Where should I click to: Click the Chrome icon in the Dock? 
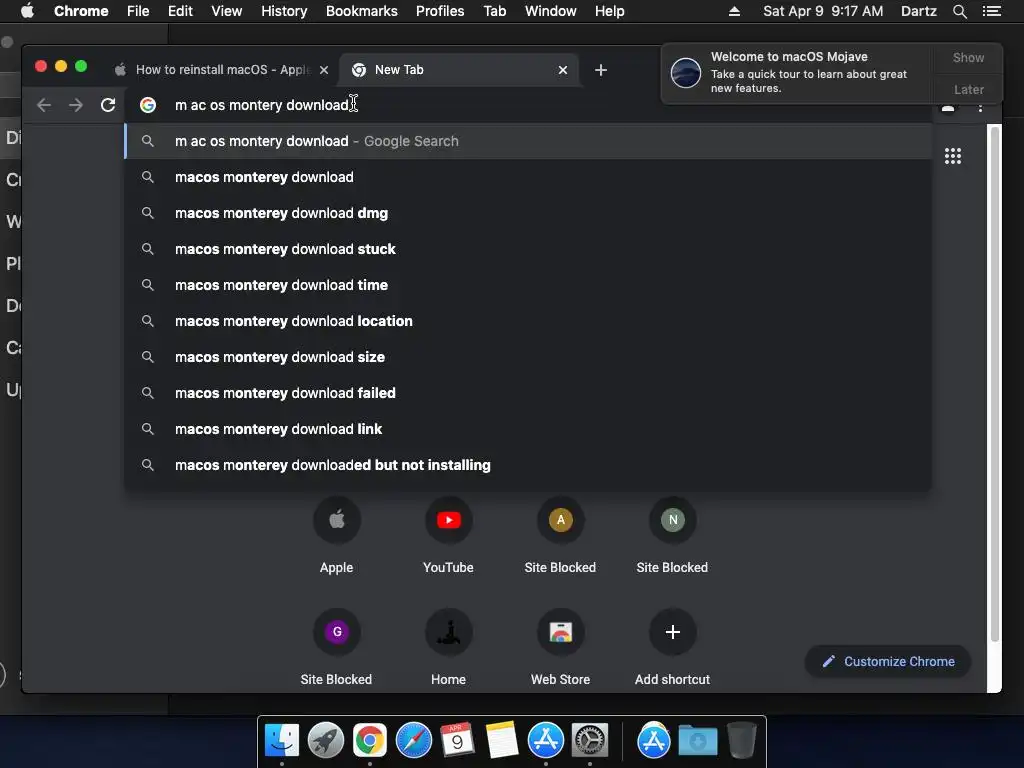(370, 741)
